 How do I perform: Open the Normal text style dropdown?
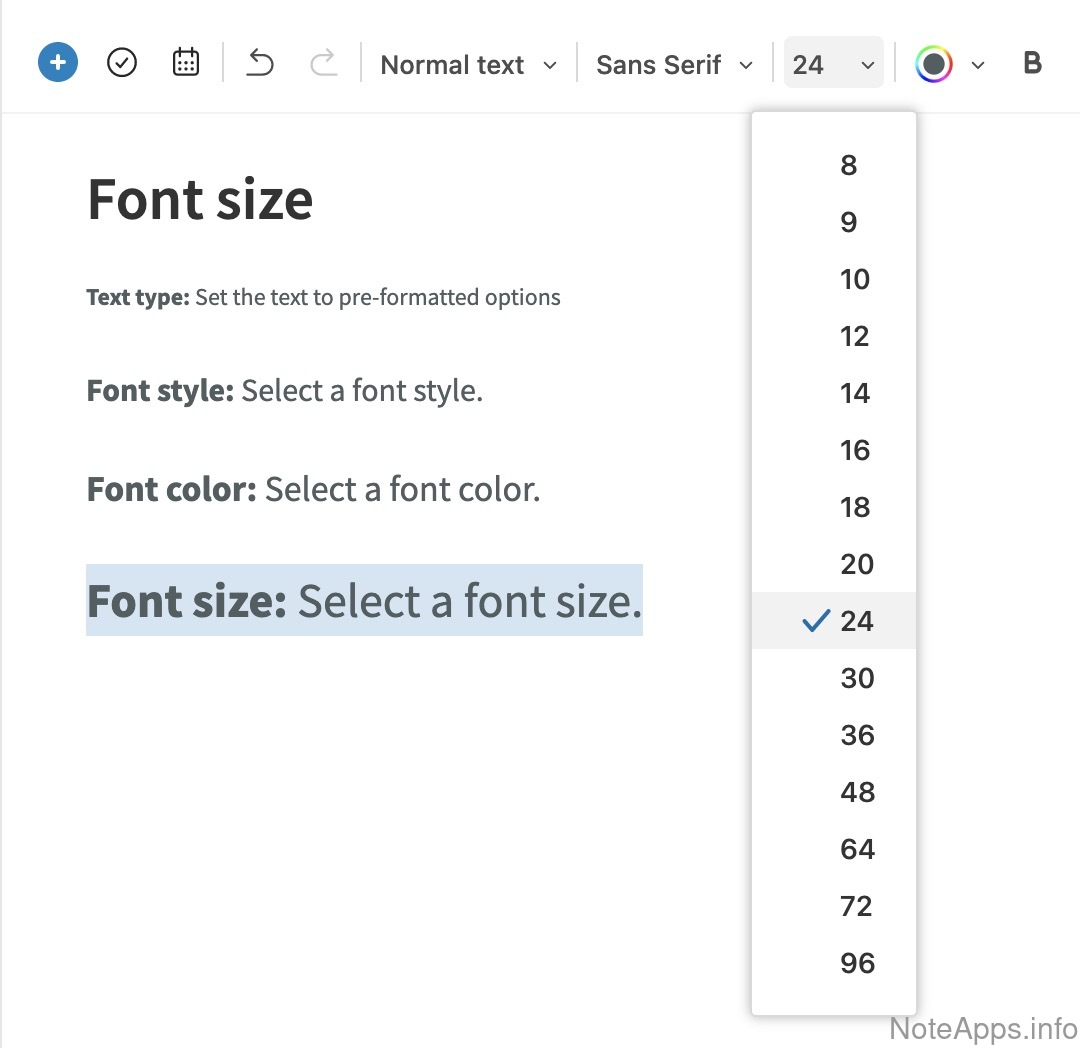coord(468,65)
